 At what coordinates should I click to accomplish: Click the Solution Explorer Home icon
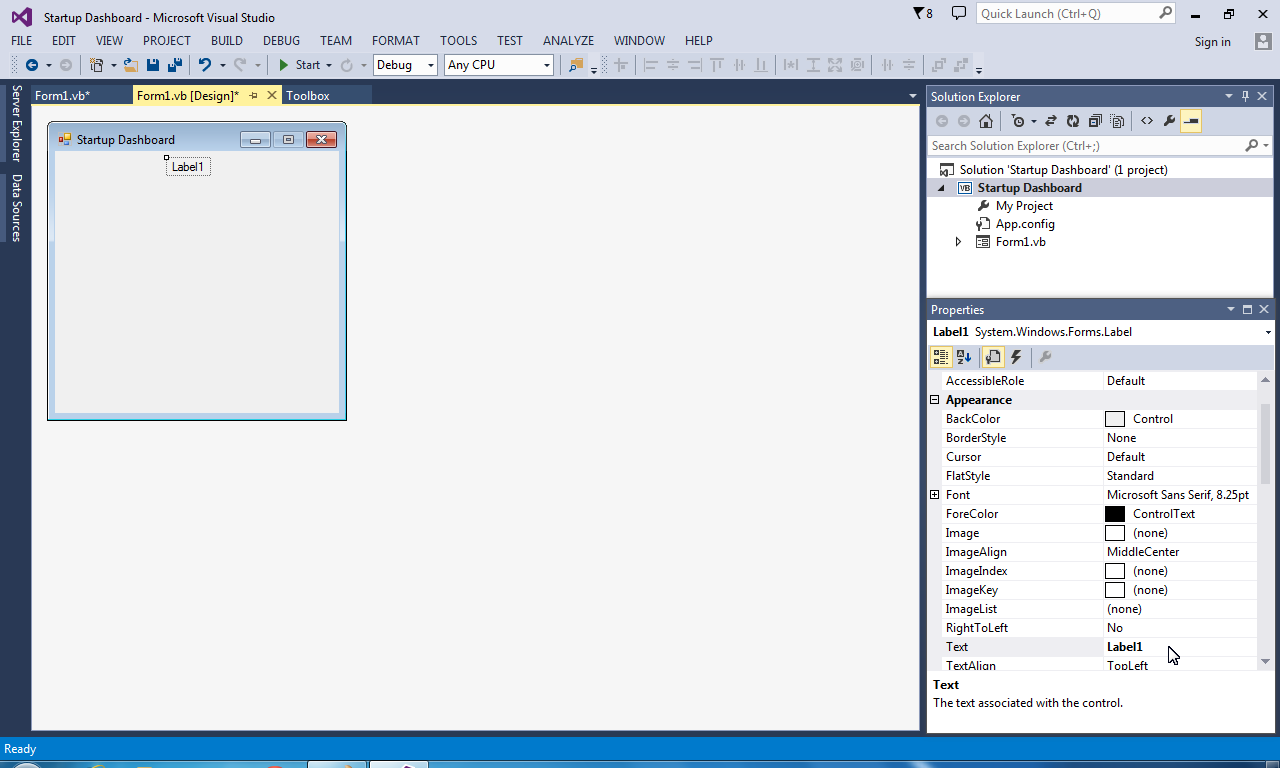tap(986, 121)
